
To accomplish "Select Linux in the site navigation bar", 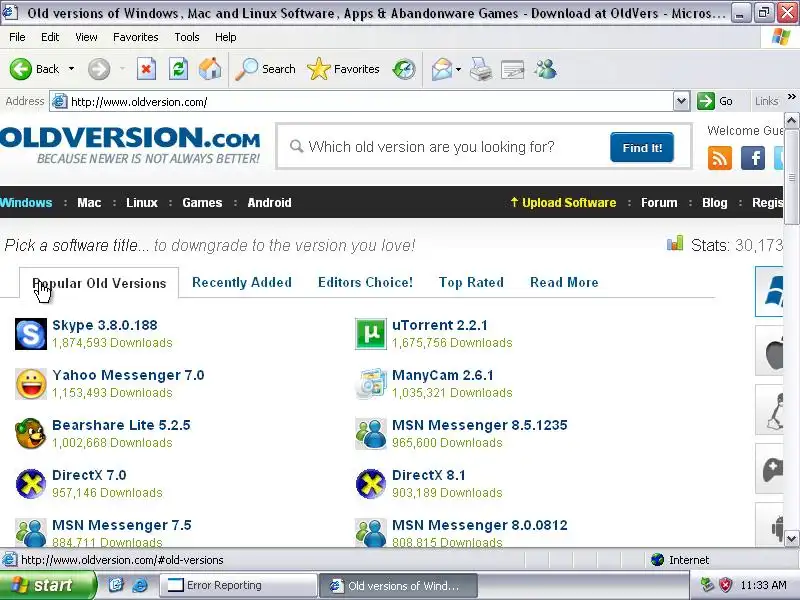I will pos(142,203).
